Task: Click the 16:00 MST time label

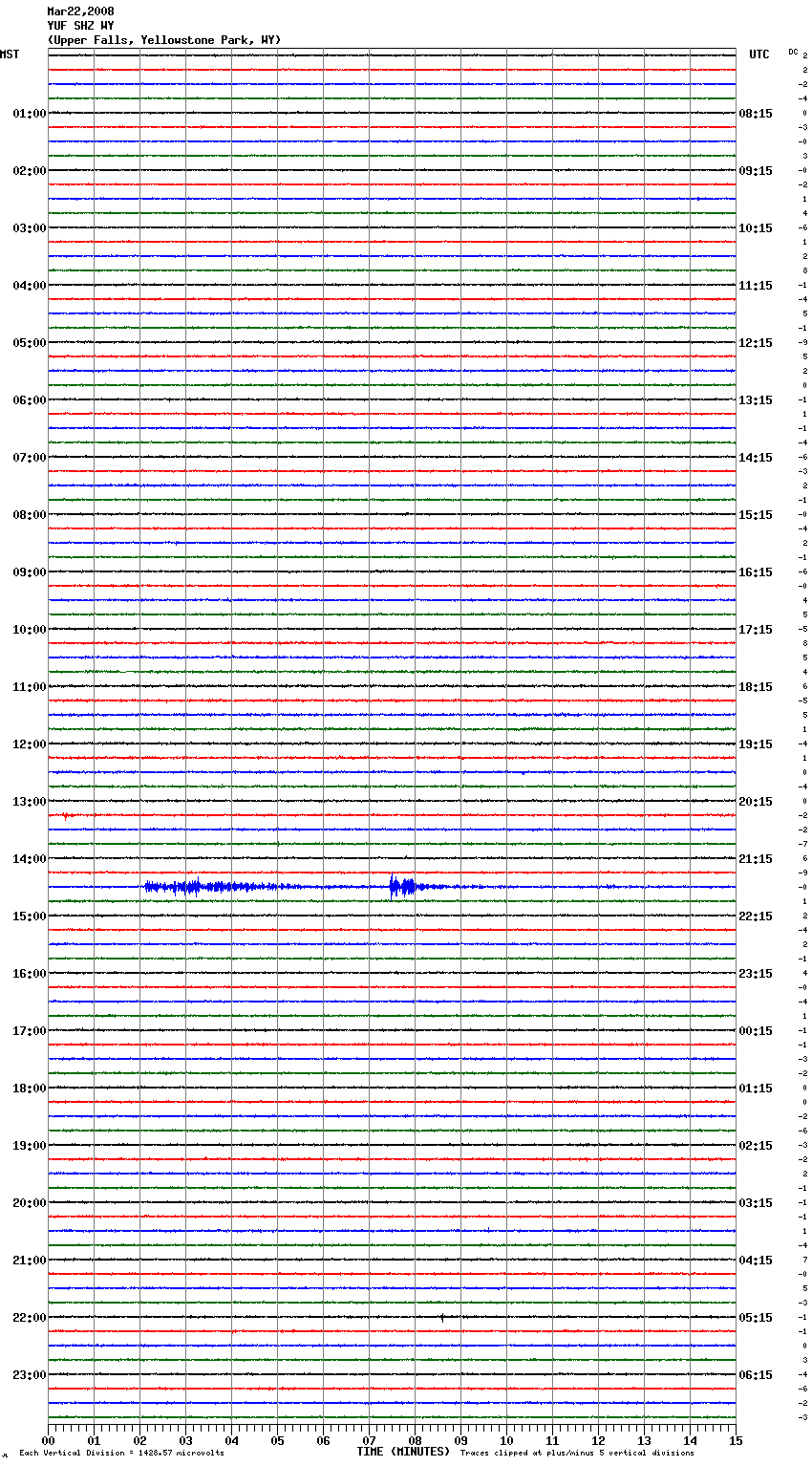Action: click(29, 974)
